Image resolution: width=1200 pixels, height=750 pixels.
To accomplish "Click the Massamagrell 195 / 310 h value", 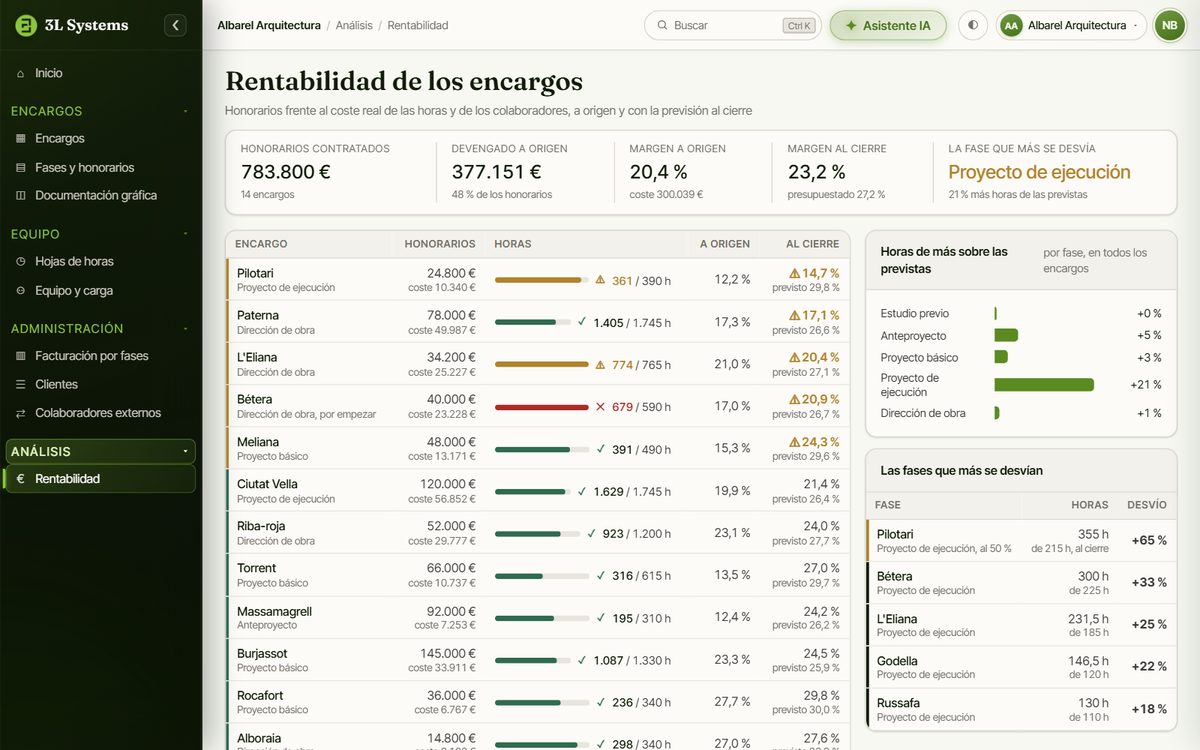I will pyautogui.click(x=641, y=618).
